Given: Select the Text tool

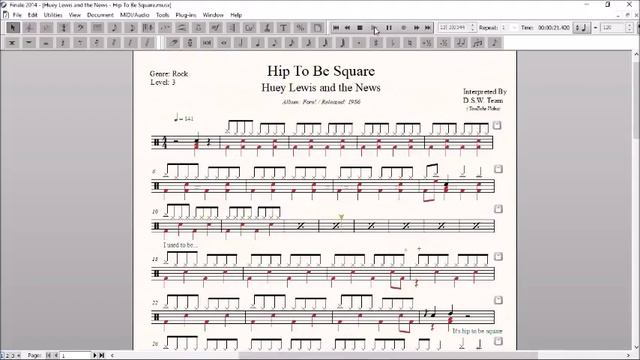Looking at the screenshot, I should click(283, 28).
